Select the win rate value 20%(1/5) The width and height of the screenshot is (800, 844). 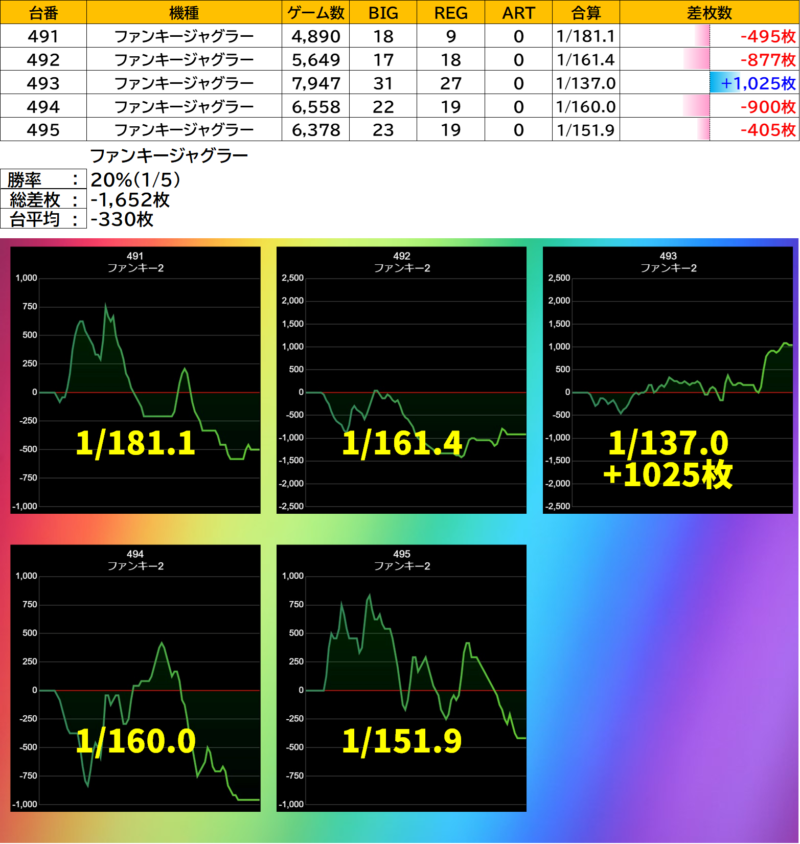[x=135, y=180]
